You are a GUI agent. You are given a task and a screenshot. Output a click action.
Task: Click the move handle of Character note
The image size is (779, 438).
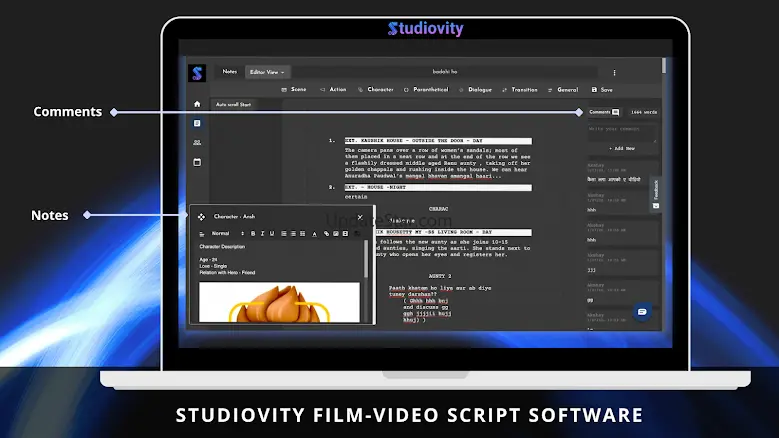[x=201, y=217]
